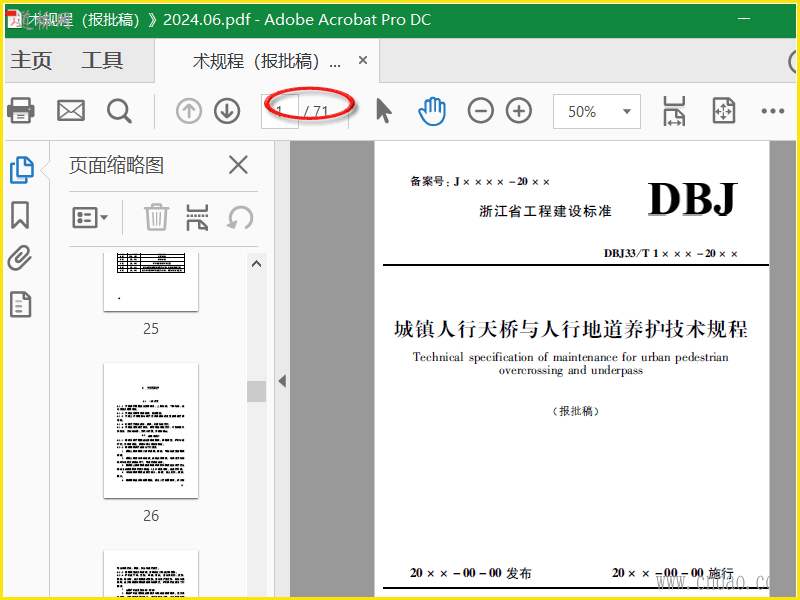
Task: Click the more page options icon in thumbnails panel
Action: coord(197,217)
